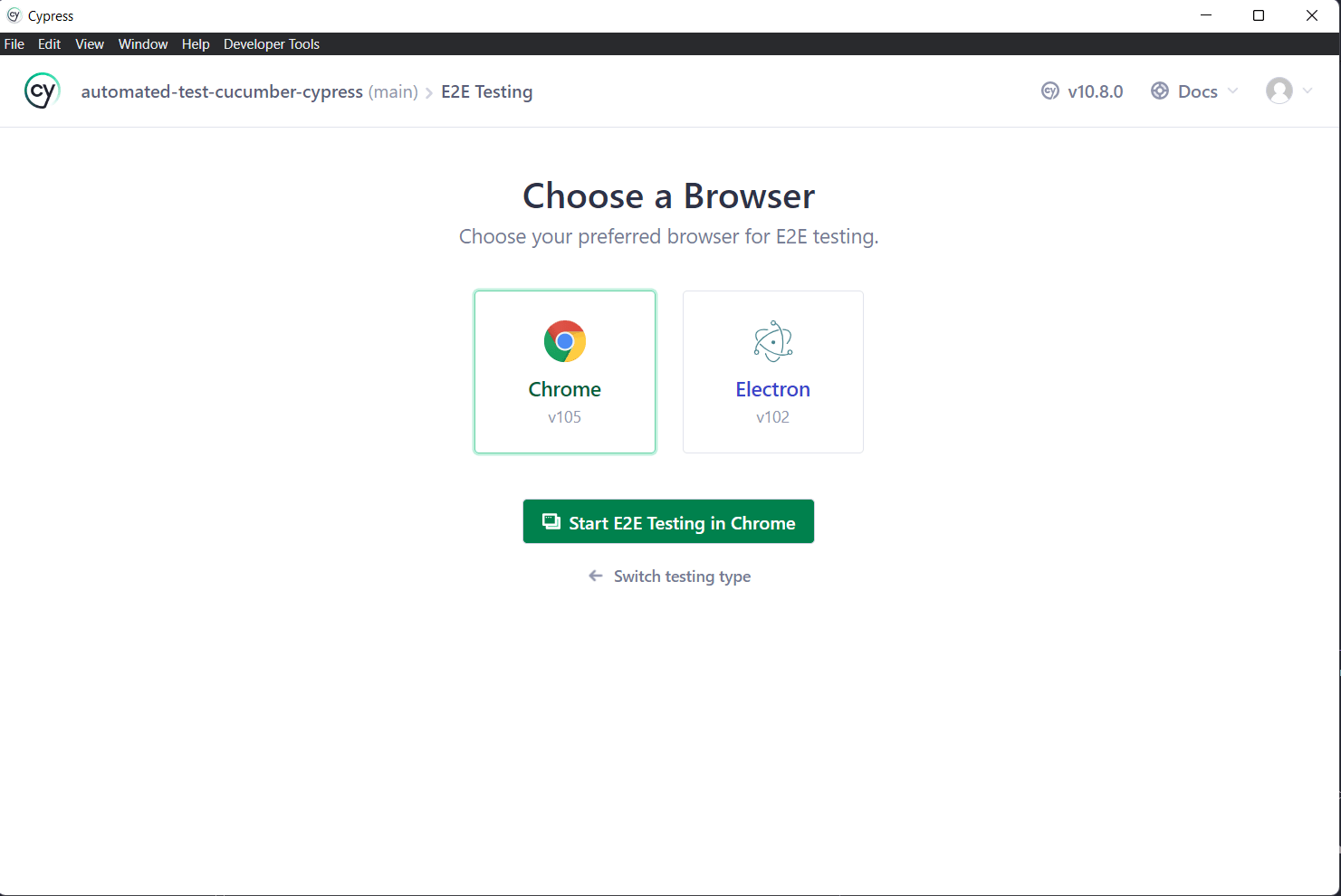Screen dimensions: 1341x896
Task: Open the user account dropdown chevron
Action: [1307, 91]
